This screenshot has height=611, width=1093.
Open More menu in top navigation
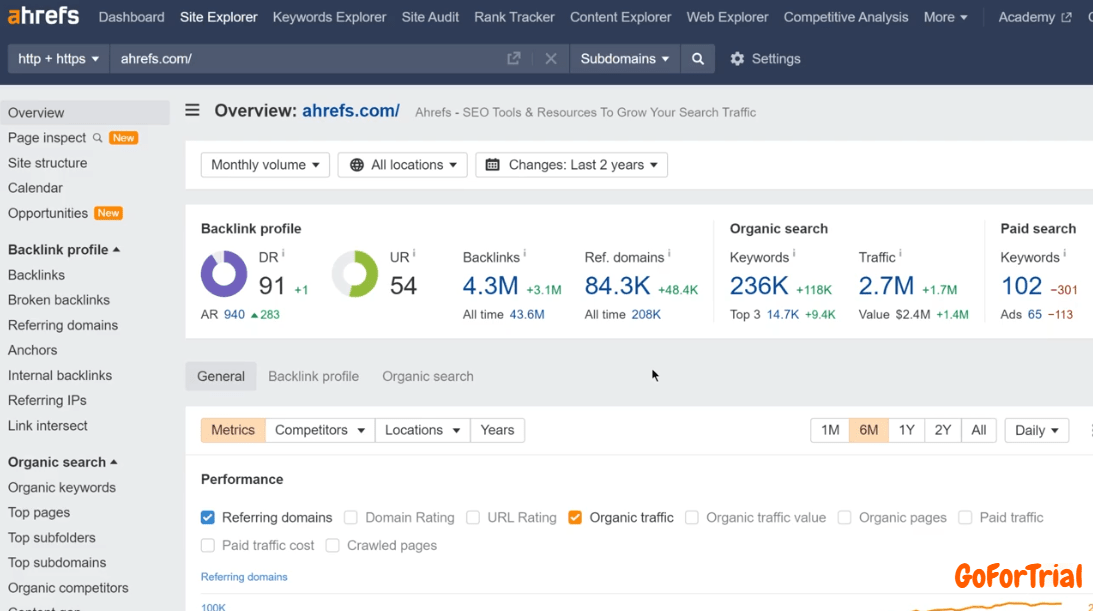945,17
